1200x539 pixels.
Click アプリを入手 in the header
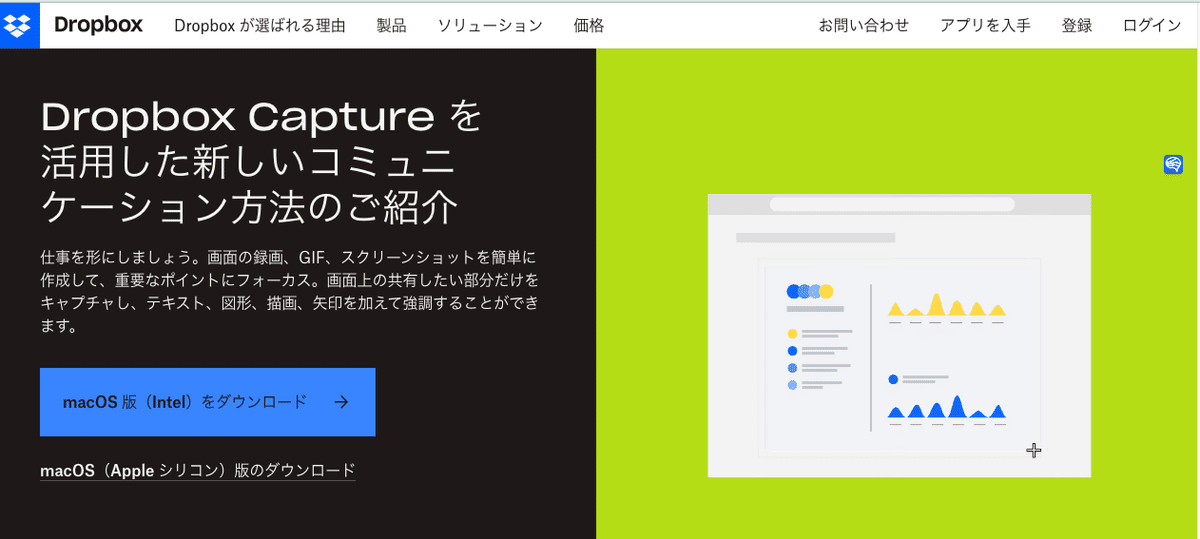tap(985, 26)
